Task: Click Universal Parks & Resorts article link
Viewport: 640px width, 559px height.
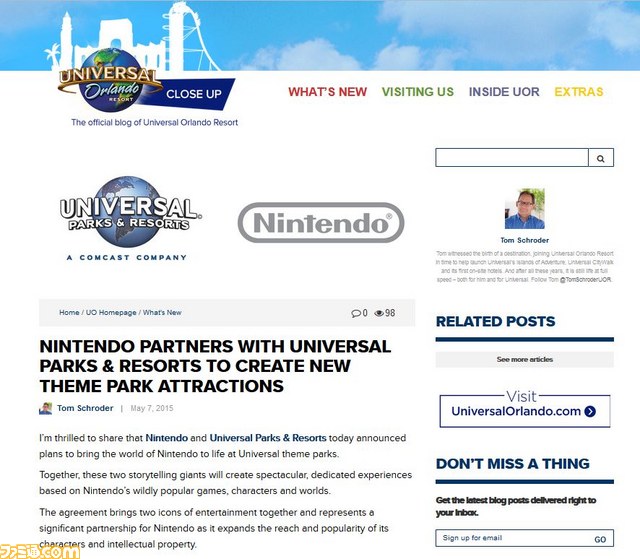Action: point(268,438)
